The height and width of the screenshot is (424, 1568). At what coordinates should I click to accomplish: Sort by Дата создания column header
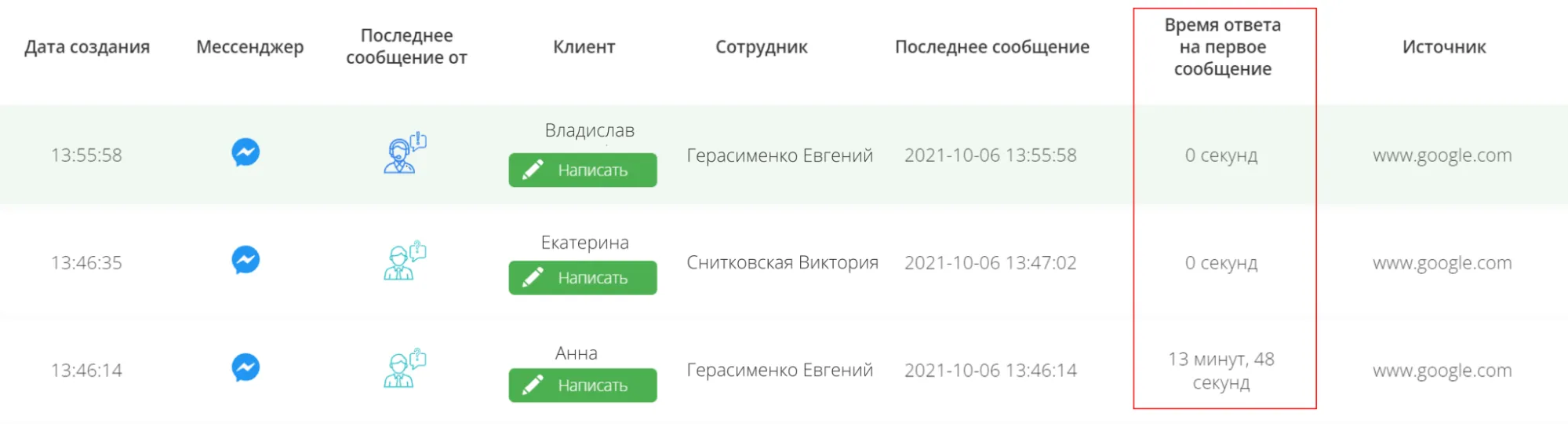coord(87,47)
